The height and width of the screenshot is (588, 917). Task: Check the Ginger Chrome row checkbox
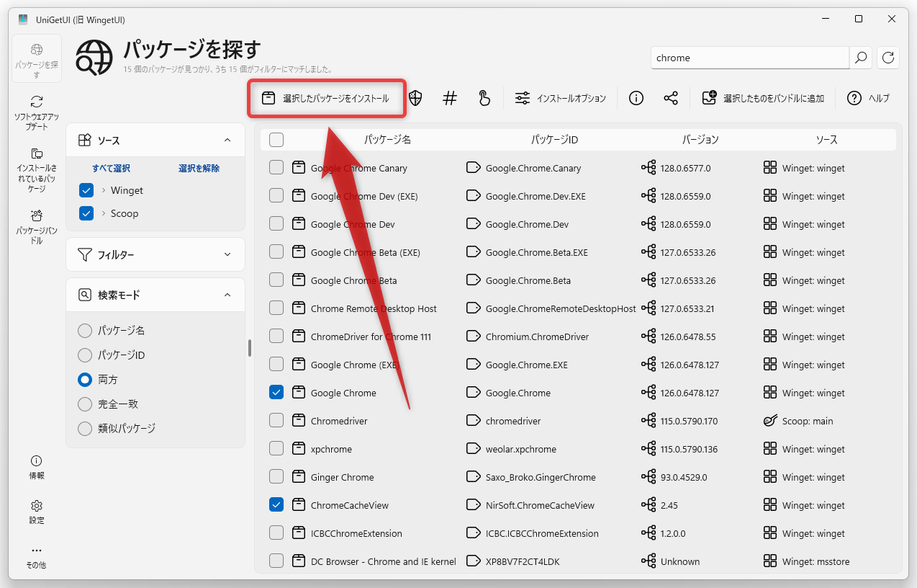[x=276, y=476]
